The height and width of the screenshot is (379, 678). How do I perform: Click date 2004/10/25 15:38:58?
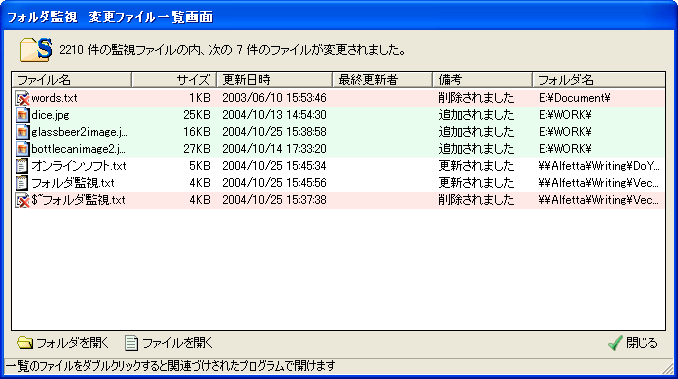[x=274, y=132]
